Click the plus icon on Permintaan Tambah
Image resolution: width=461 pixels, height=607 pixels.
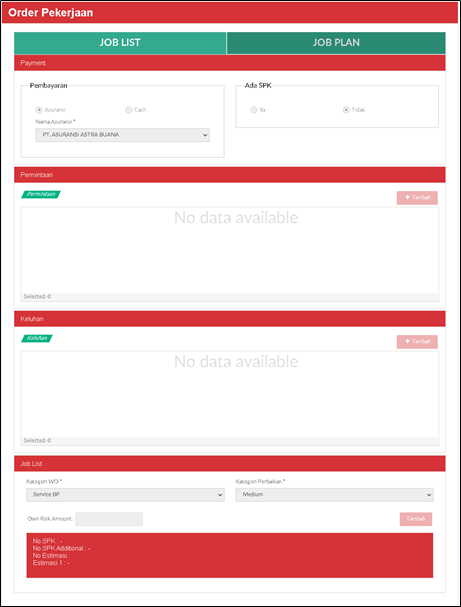pos(407,197)
